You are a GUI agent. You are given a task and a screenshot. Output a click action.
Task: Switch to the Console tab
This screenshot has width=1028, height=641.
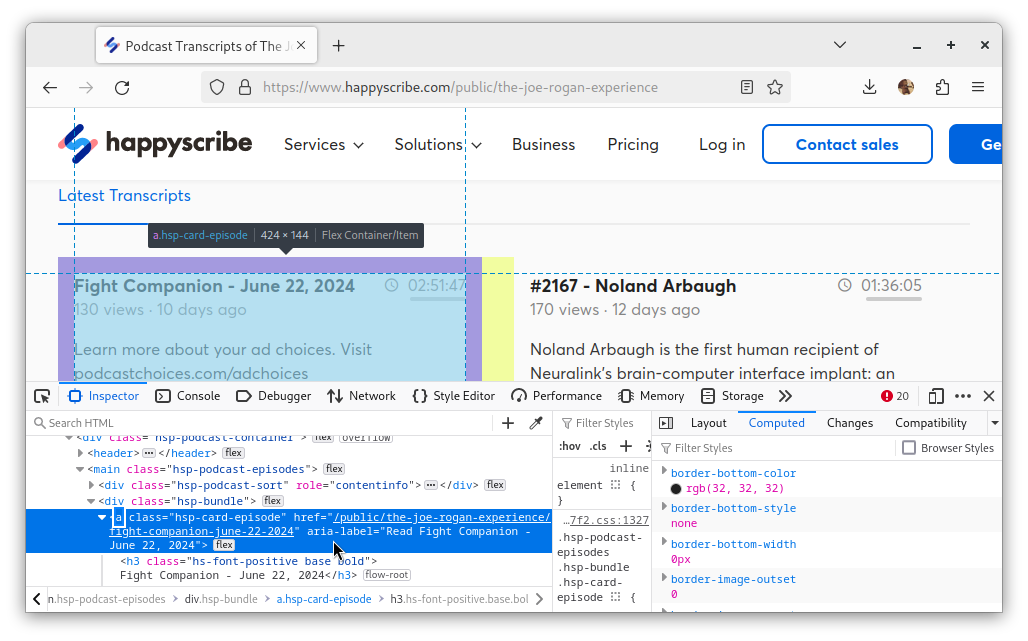pyautogui.click(x=188, y=396)
